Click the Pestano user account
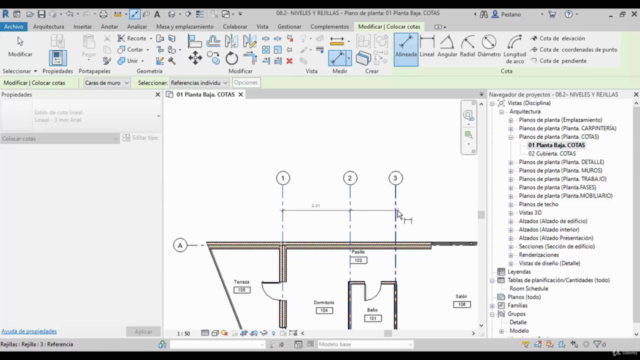Viewport: 640px width, 360px height. pyautogui.click(x=510, y=14)
